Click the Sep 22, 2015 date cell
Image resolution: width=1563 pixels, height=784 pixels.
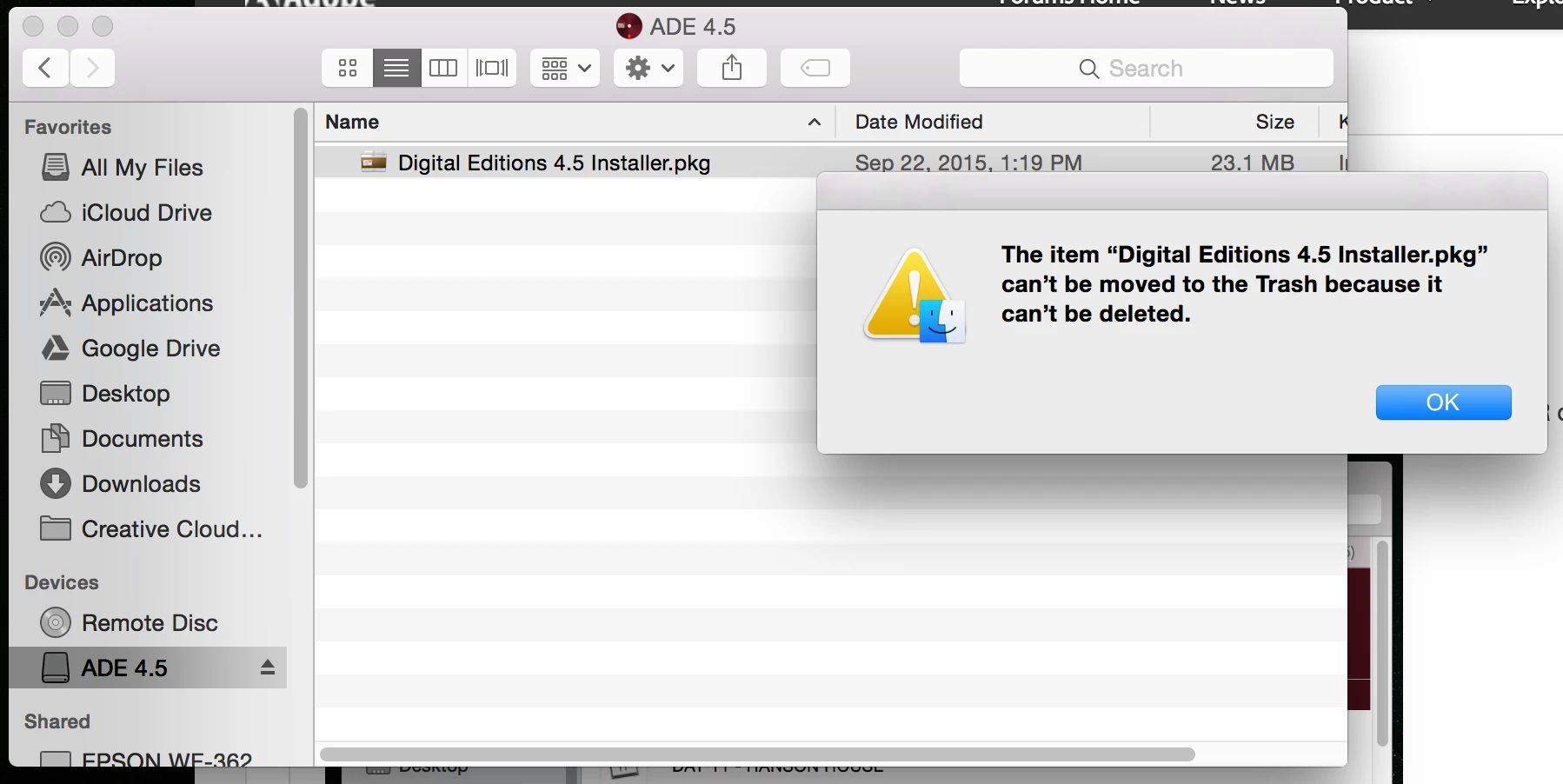point(968,163)
